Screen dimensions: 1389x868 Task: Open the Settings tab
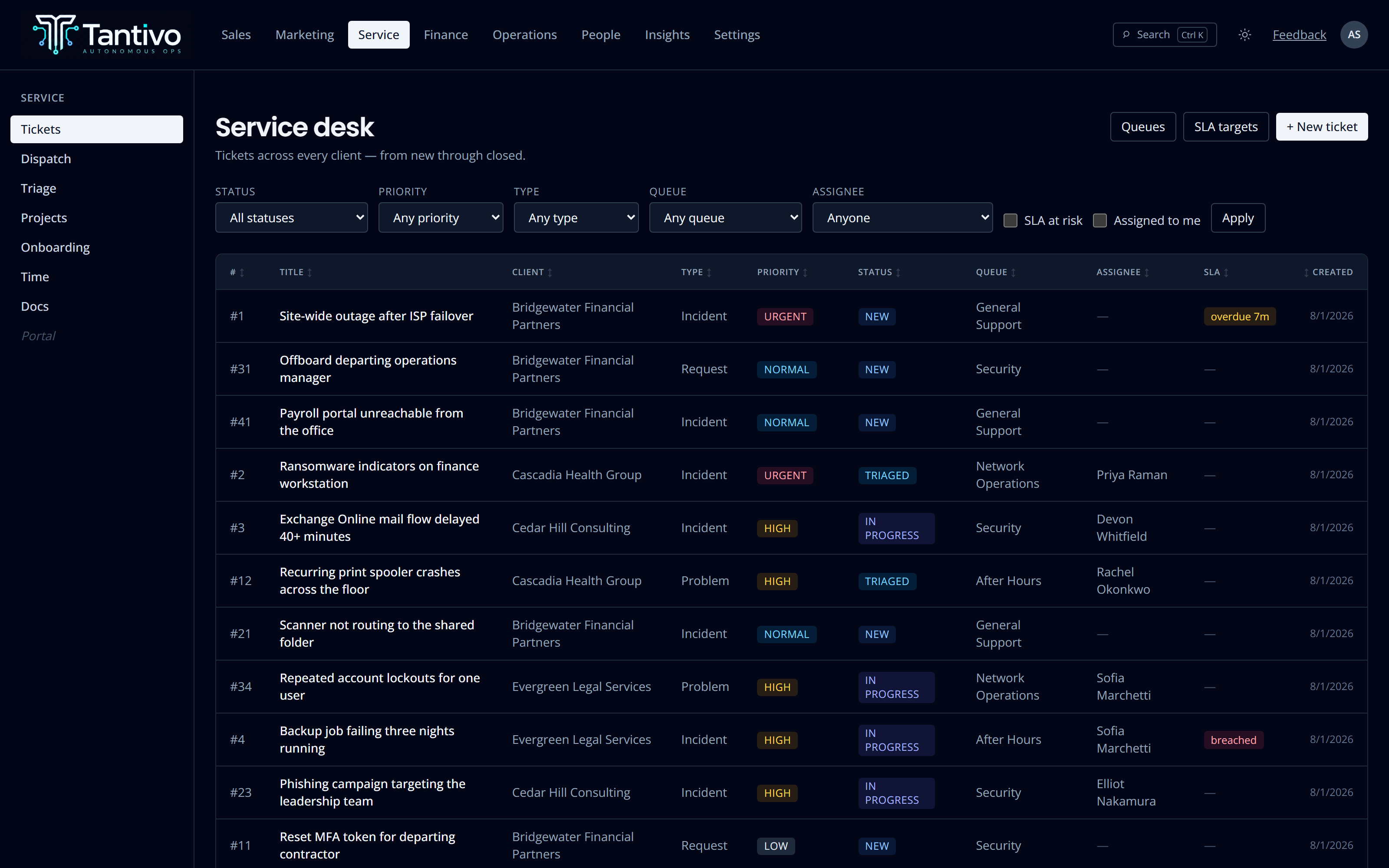point(737,34)
